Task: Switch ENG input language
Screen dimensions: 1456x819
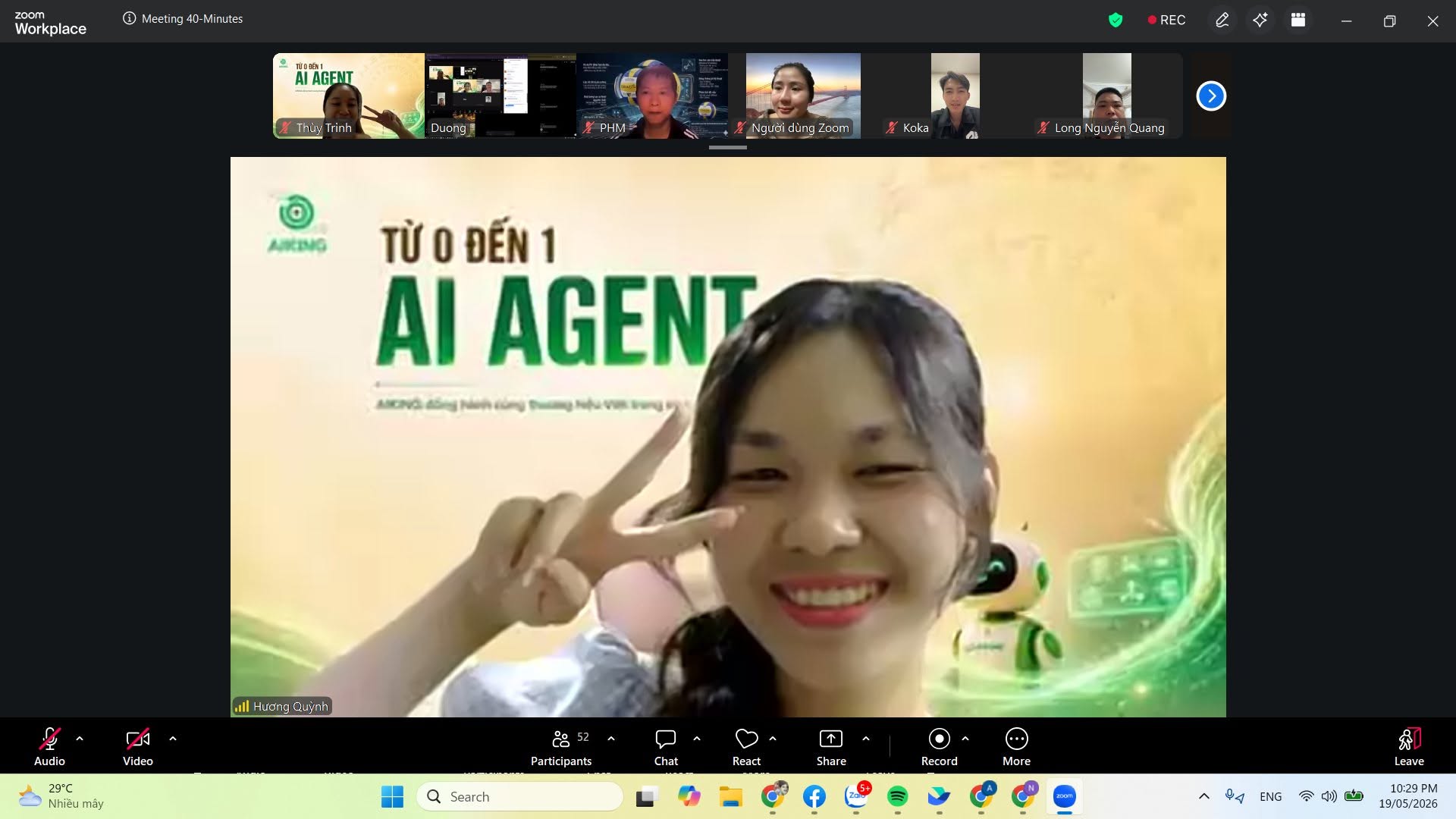Action: pyautogui.click(x=1271, y=796)
